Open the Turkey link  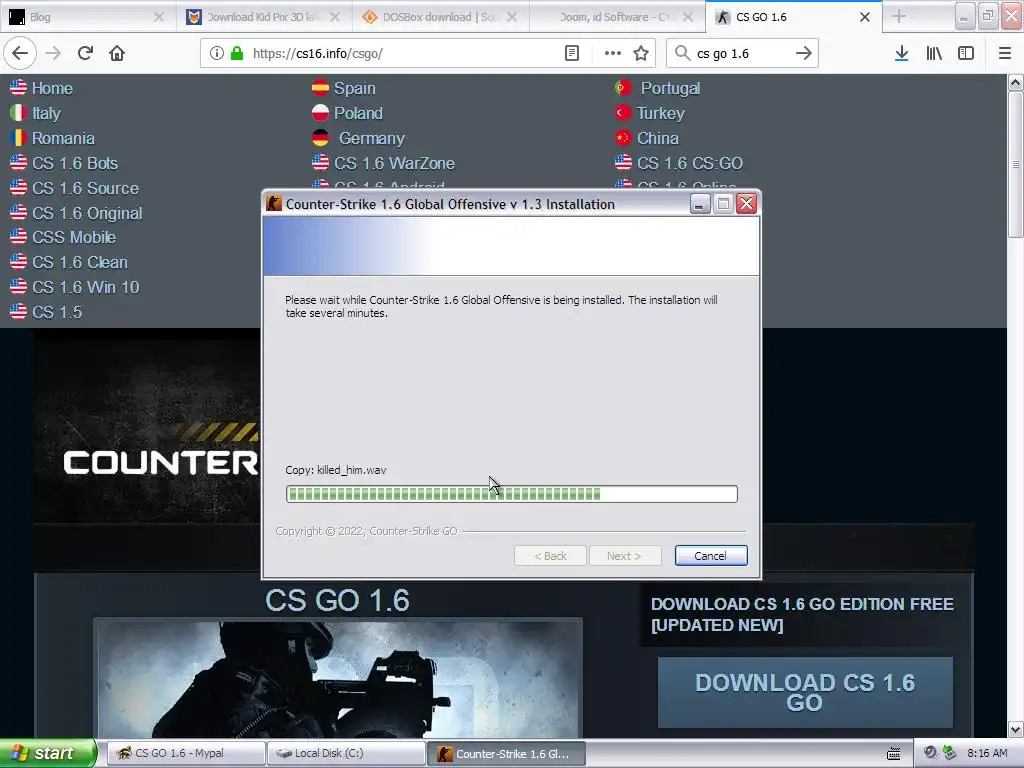660,113
